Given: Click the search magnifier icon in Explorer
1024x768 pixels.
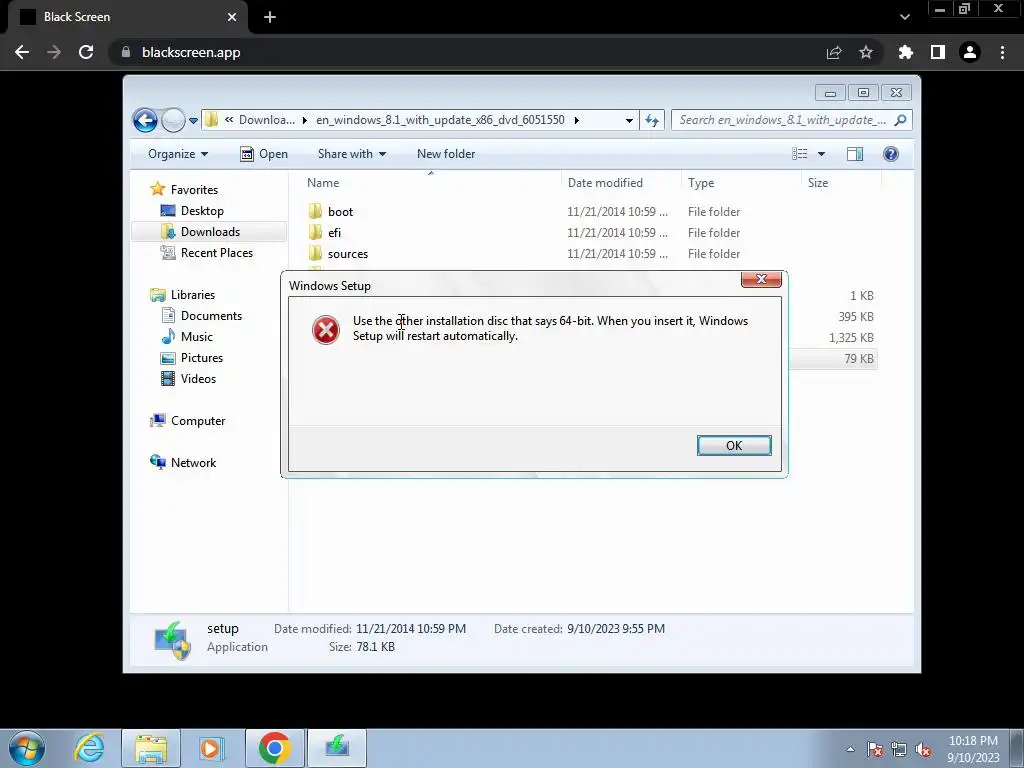Looking at the screenshot, I should click(901, 120).
